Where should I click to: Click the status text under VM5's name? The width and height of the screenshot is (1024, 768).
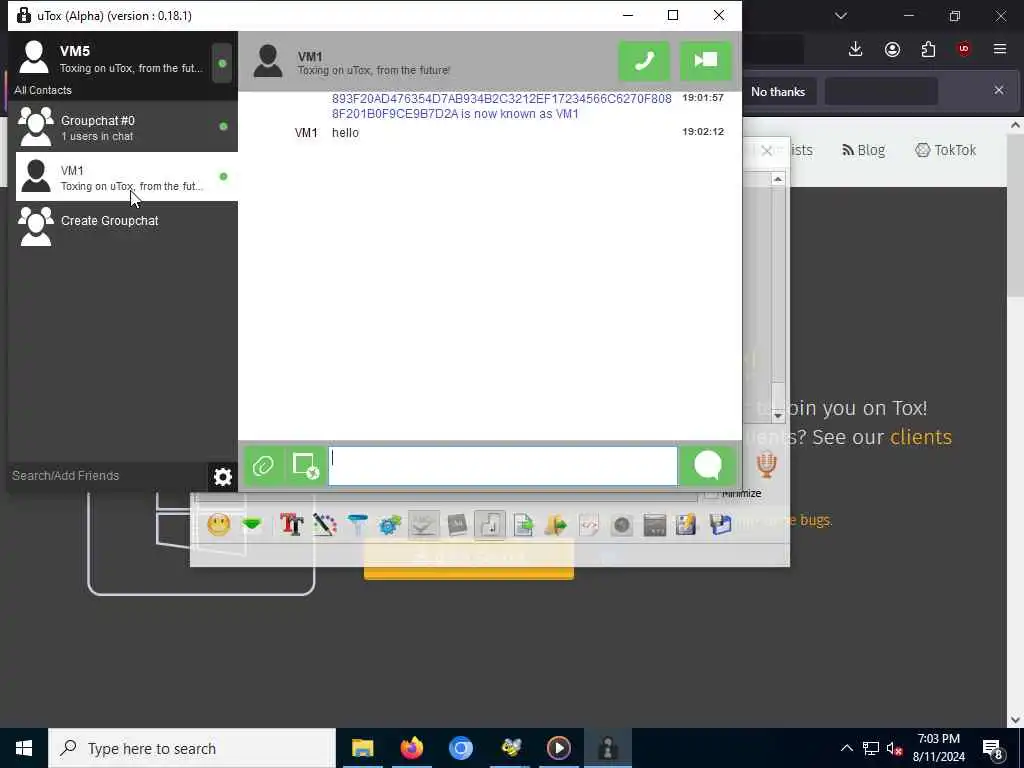[131, 68]
